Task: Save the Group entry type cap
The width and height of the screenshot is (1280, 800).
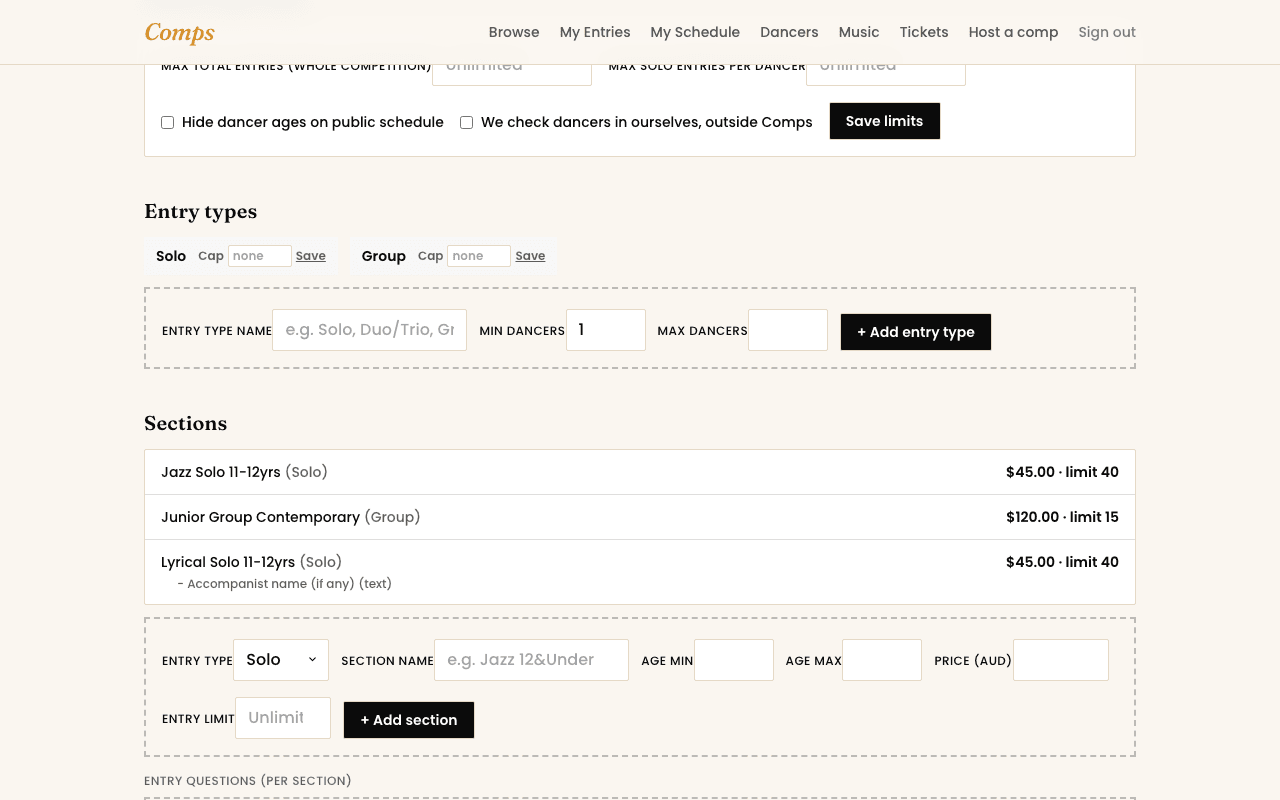Action: [x=530, y=256]
